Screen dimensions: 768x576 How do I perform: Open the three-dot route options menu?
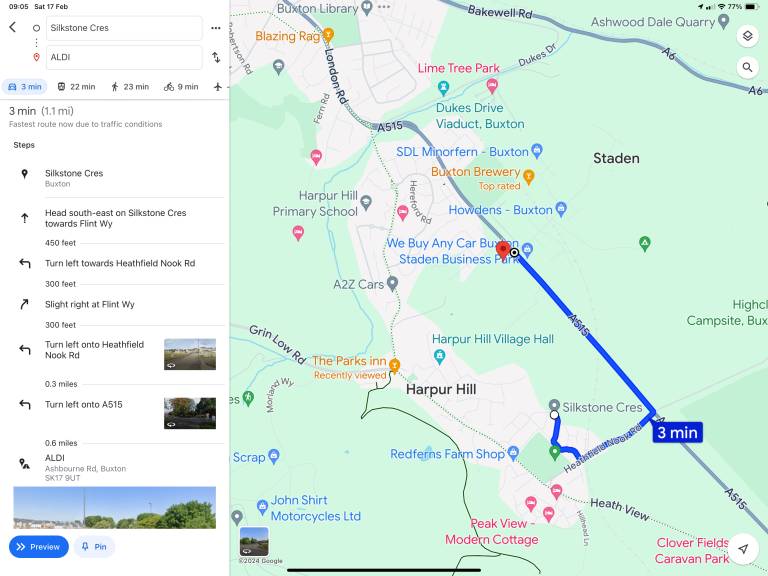216,28
